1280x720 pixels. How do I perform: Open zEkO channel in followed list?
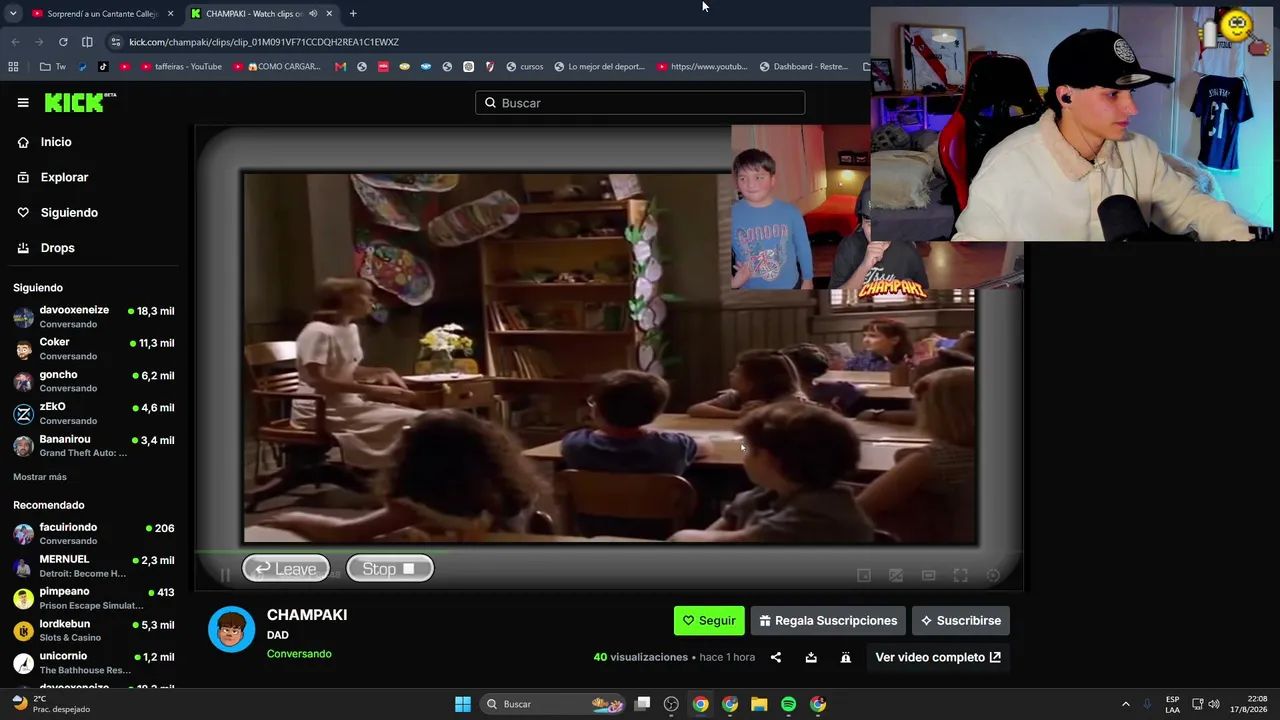coord(93,413)
